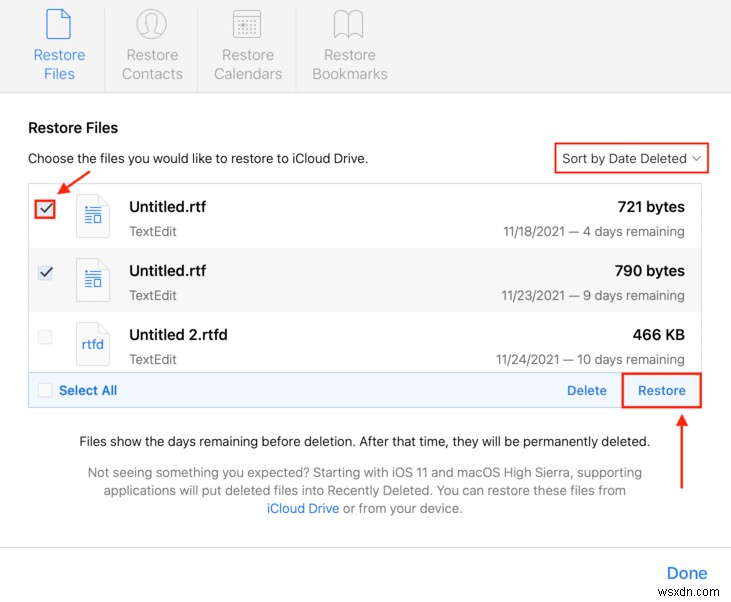This screenshot has height=602, width=731.
Task: Click the Restore Contacts person icon
Action: 152,24
